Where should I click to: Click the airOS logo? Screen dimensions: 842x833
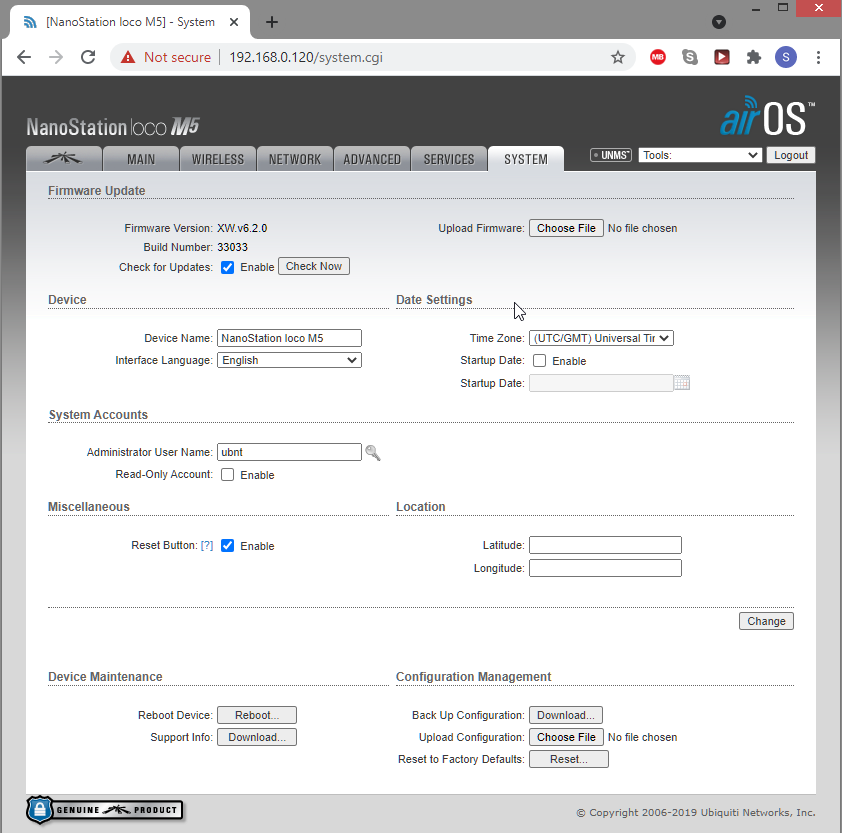[767, 115]
